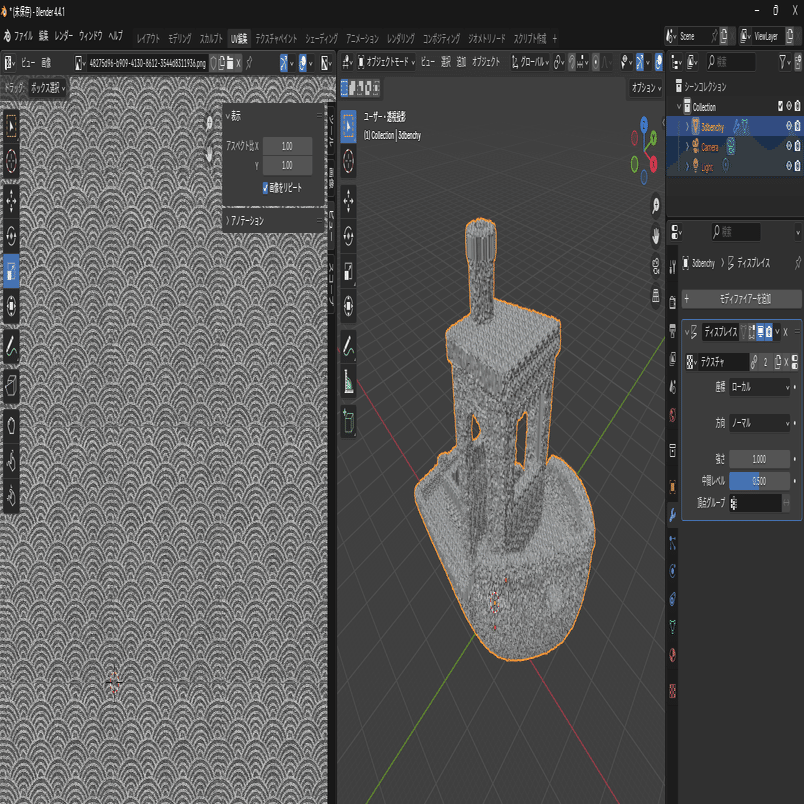
Task: Collapse the Collection tree in the outliner
Action: (x=679, y=107)
